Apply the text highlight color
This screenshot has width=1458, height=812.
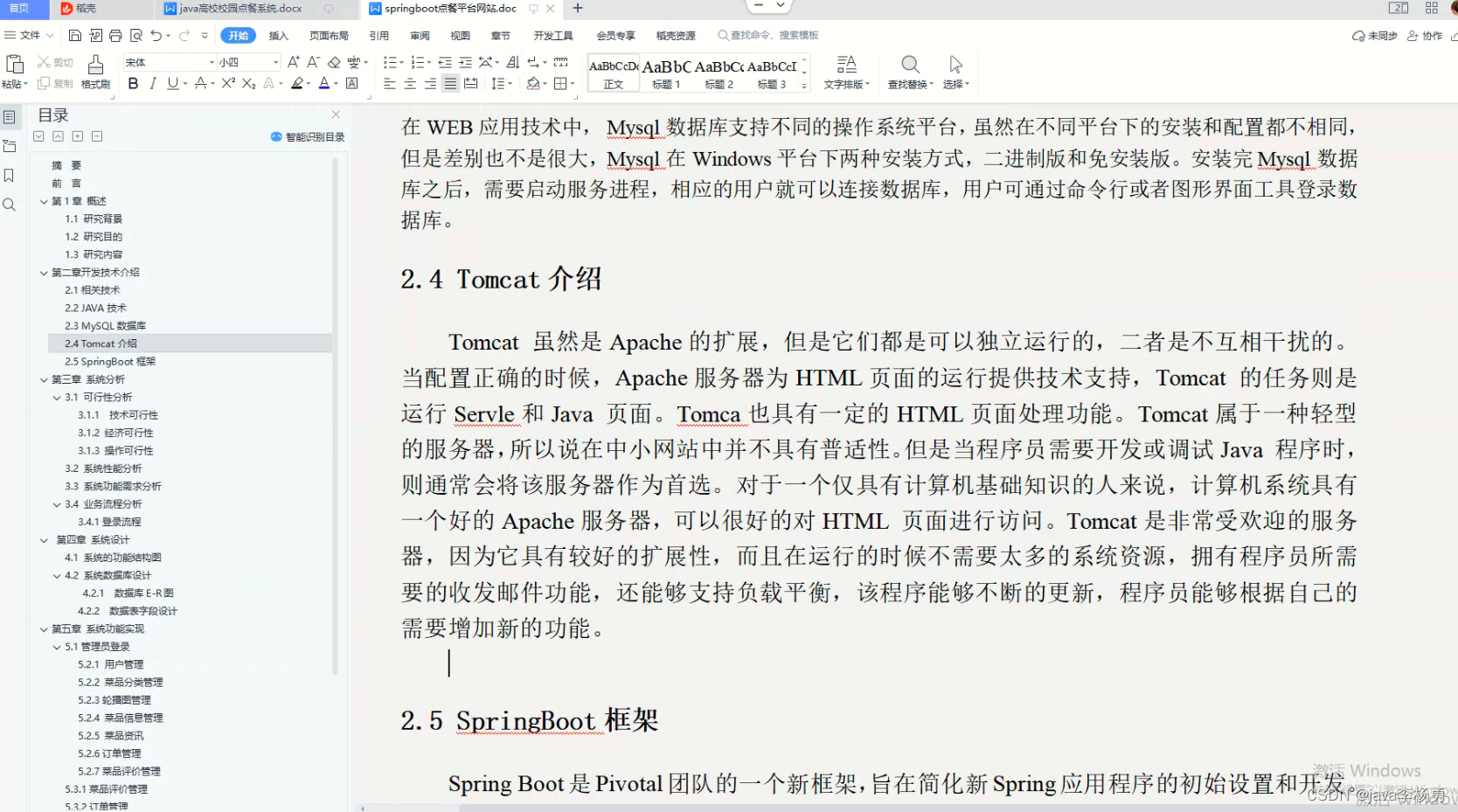[x=297, y=83]
